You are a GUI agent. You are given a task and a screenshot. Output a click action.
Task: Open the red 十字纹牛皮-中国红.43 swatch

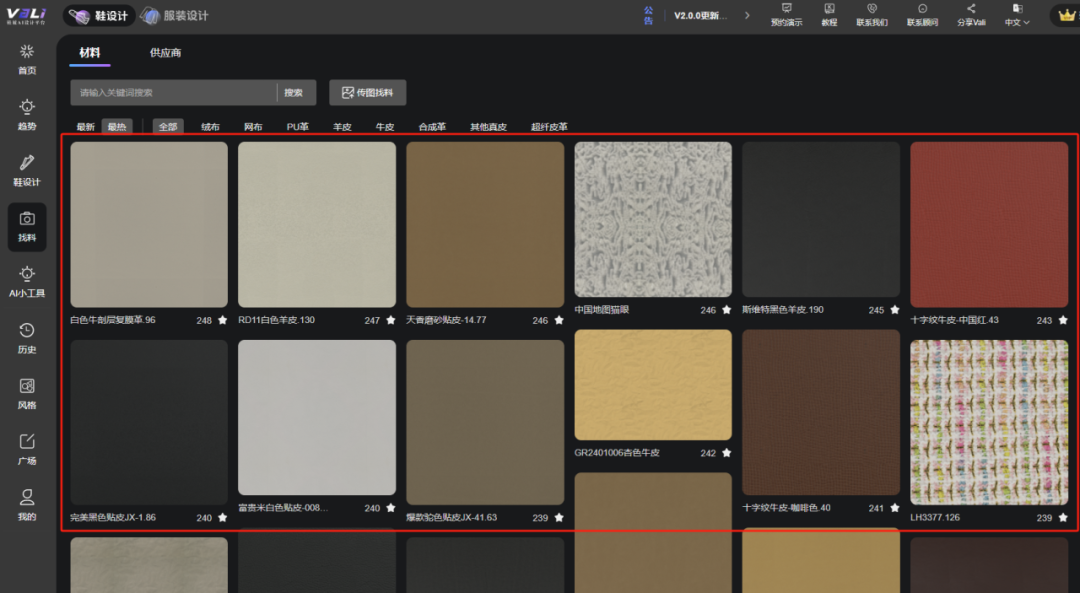point(989,225)
